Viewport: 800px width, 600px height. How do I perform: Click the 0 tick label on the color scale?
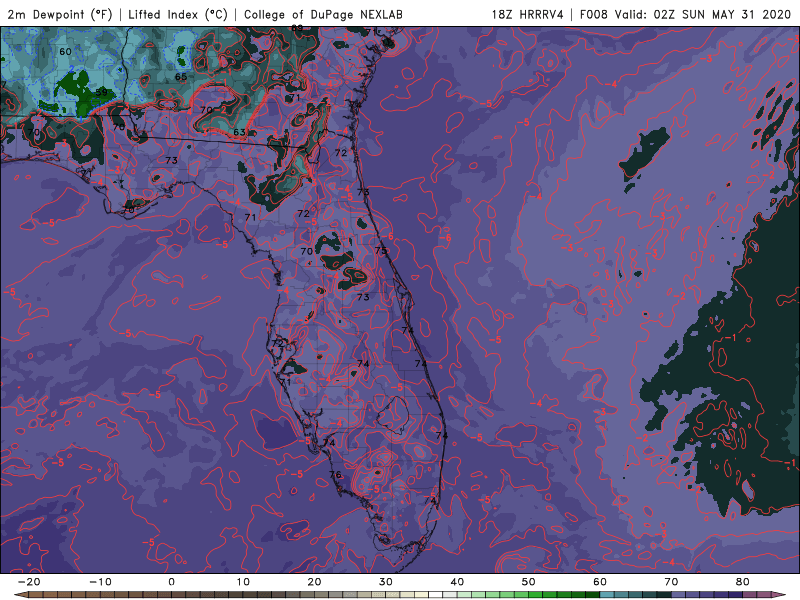(x=171, y=582)
